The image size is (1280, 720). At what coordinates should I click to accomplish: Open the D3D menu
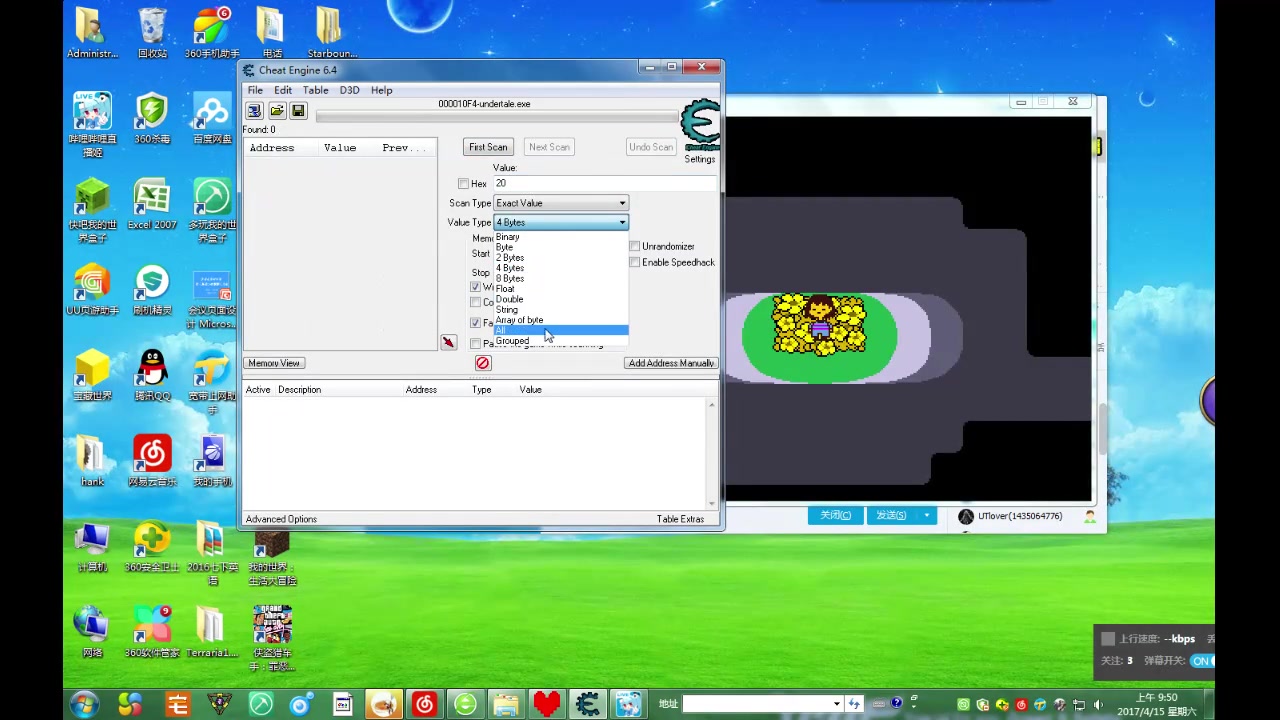pos(349,90)
